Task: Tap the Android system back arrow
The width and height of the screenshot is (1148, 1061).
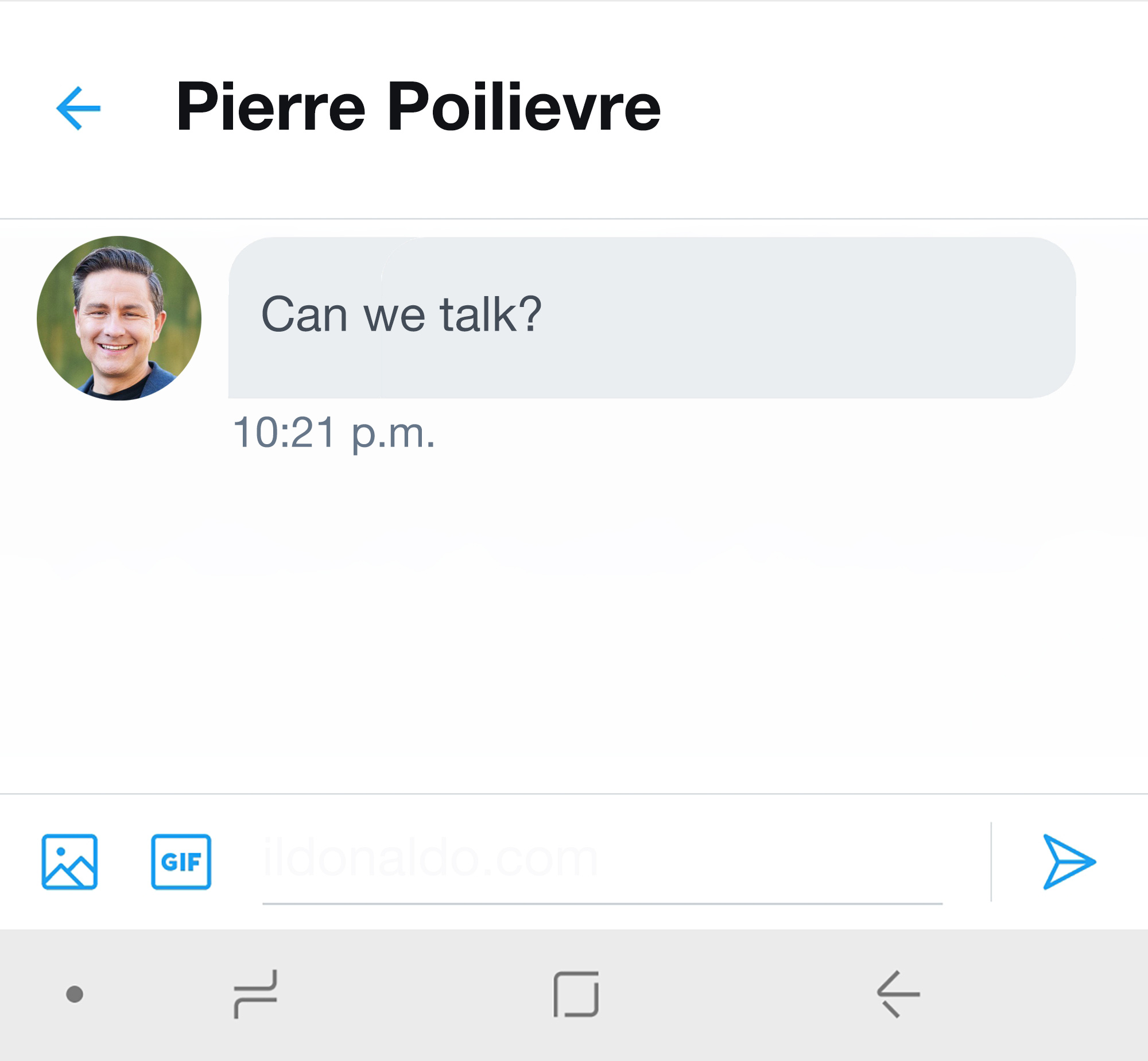Action: click(898, 994)
